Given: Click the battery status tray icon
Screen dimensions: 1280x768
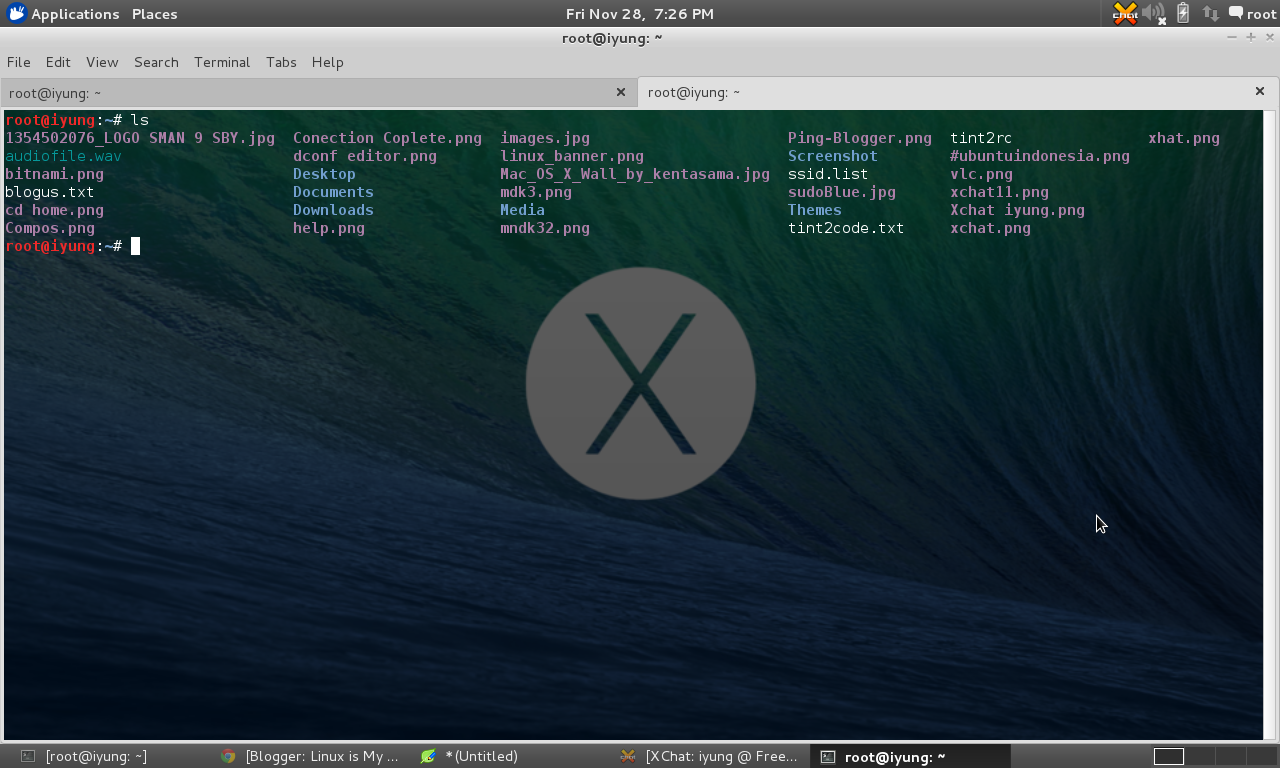Looking at the screenshot, I should click(x=1181, y=13).
